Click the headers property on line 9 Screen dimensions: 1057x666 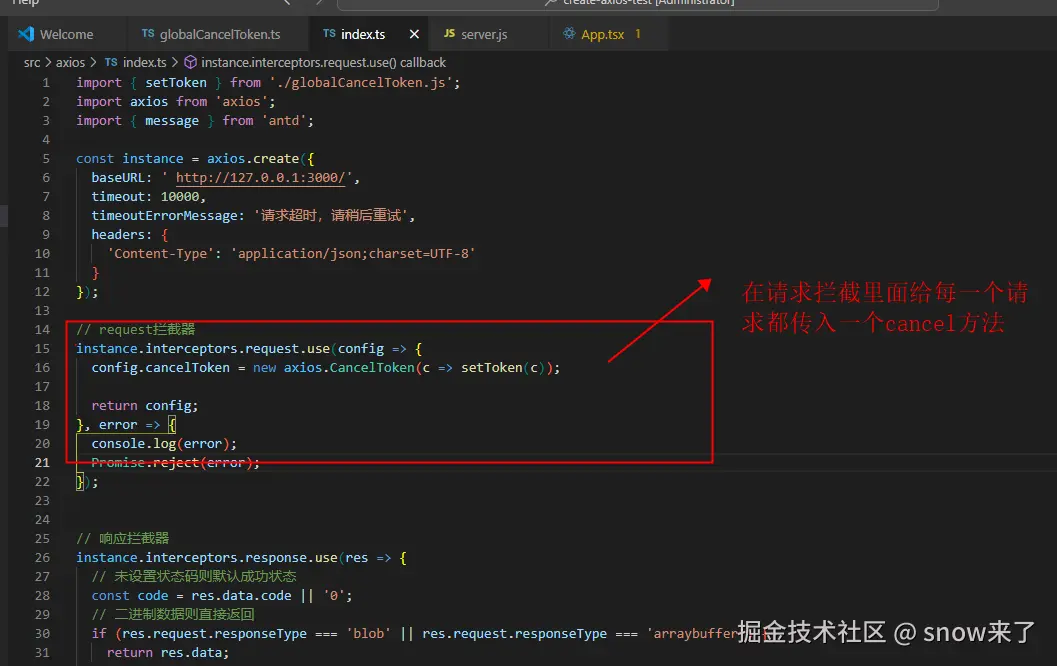[x=117, y=235]
